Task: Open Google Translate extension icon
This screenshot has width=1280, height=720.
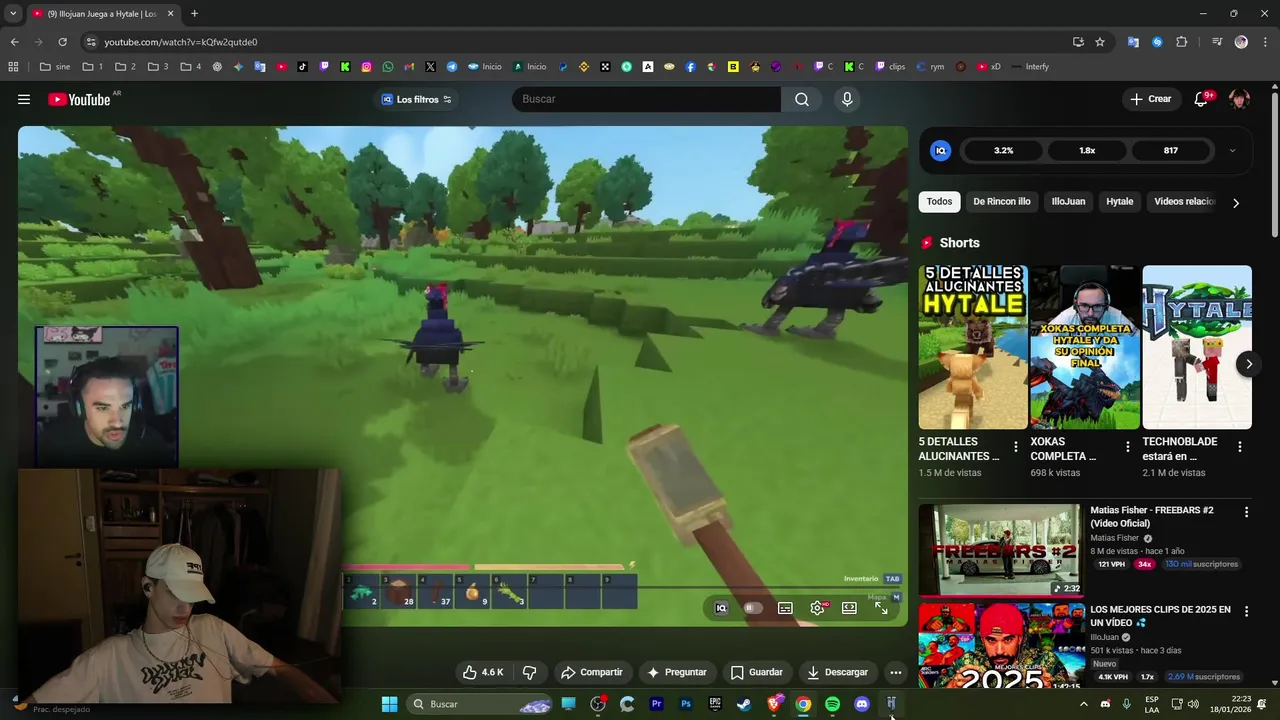Action: [1133, 42]
